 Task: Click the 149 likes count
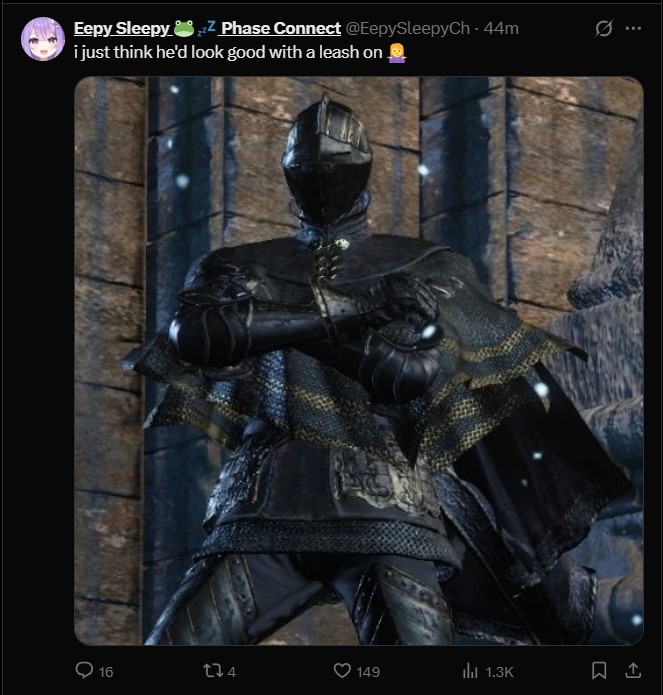tap(368, 672)
